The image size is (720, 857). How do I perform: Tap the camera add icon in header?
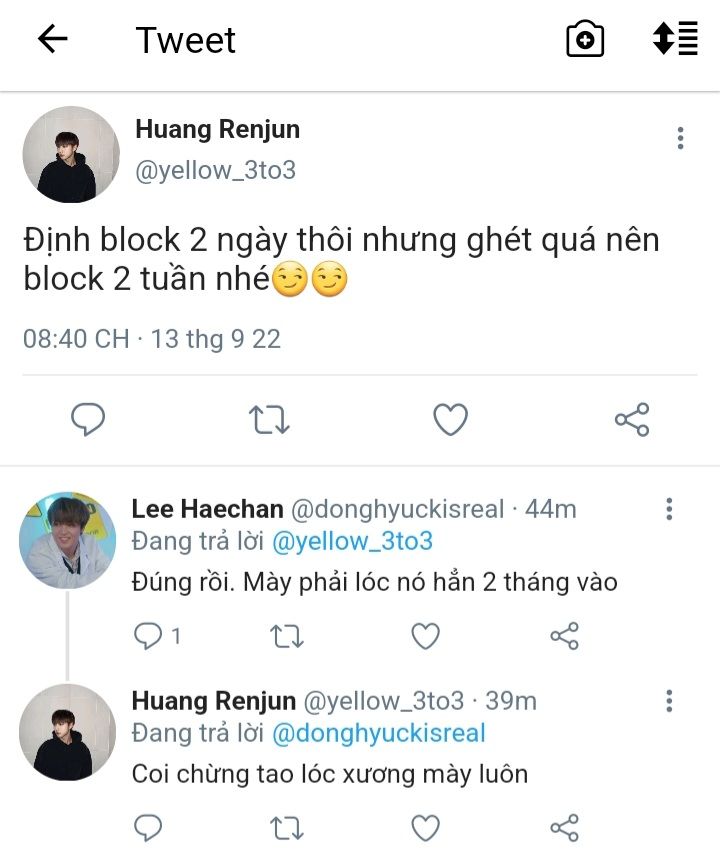[x=585, y=40]
